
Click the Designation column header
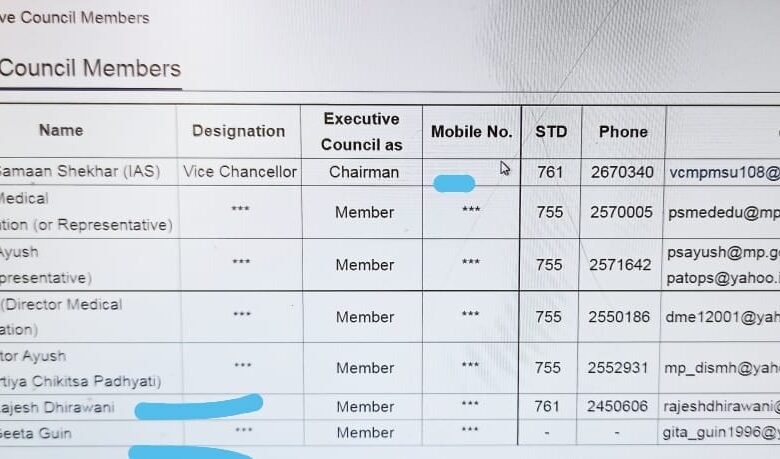238,131
